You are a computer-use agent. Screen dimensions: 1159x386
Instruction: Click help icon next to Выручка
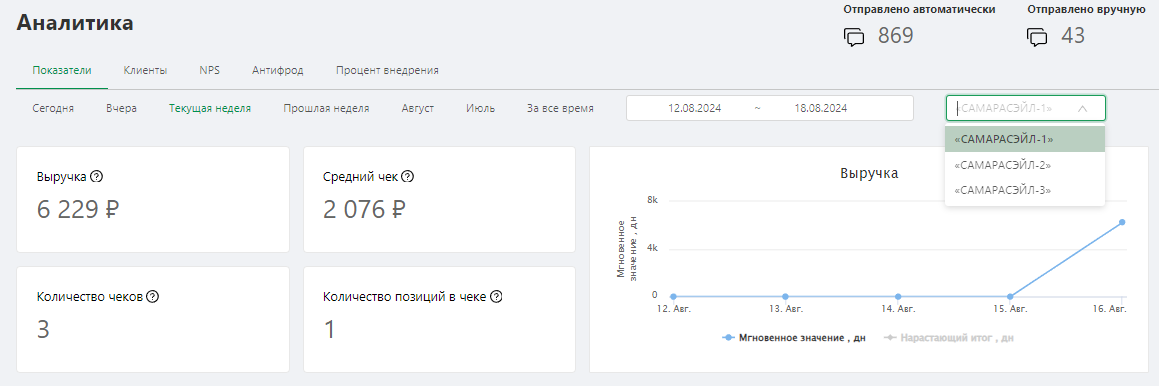[x=96, y=177]
